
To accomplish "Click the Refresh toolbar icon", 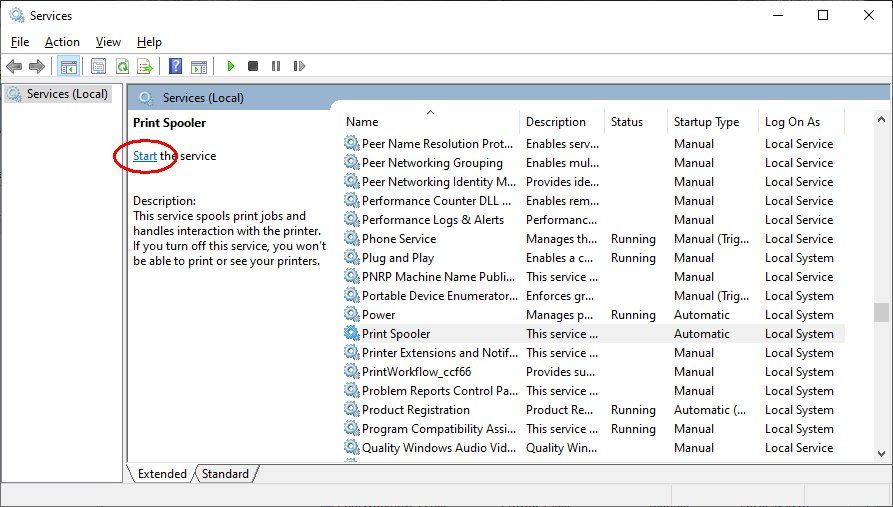I will pos(122,66).
